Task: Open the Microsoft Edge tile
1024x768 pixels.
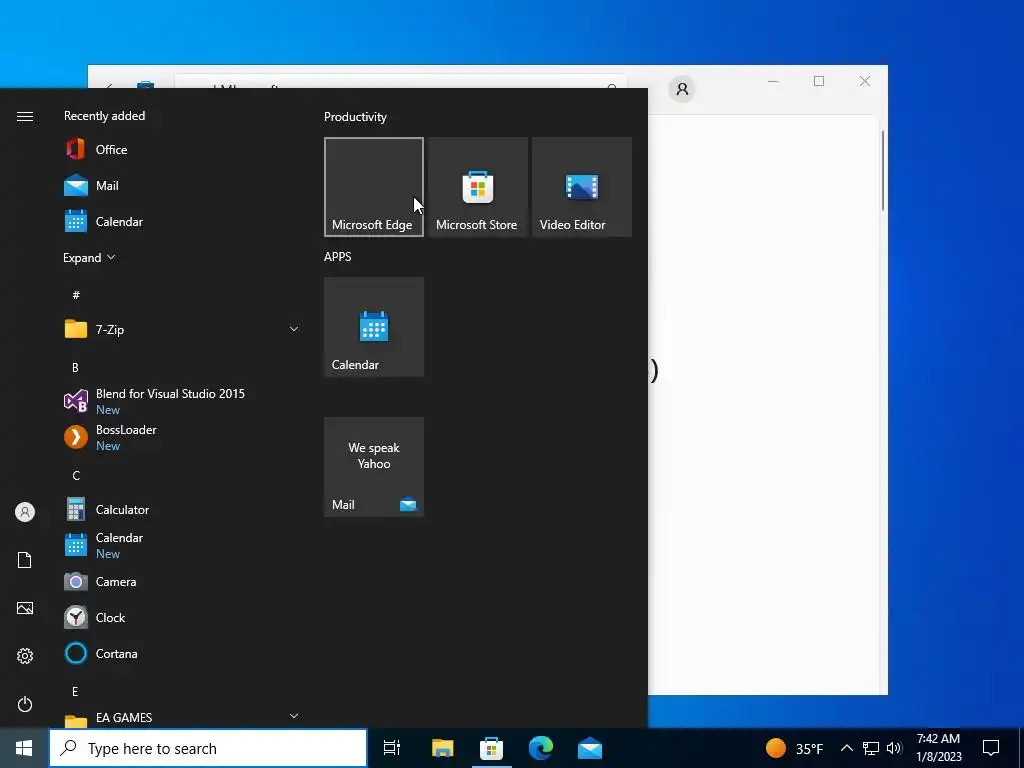Action: pos(374,187)
